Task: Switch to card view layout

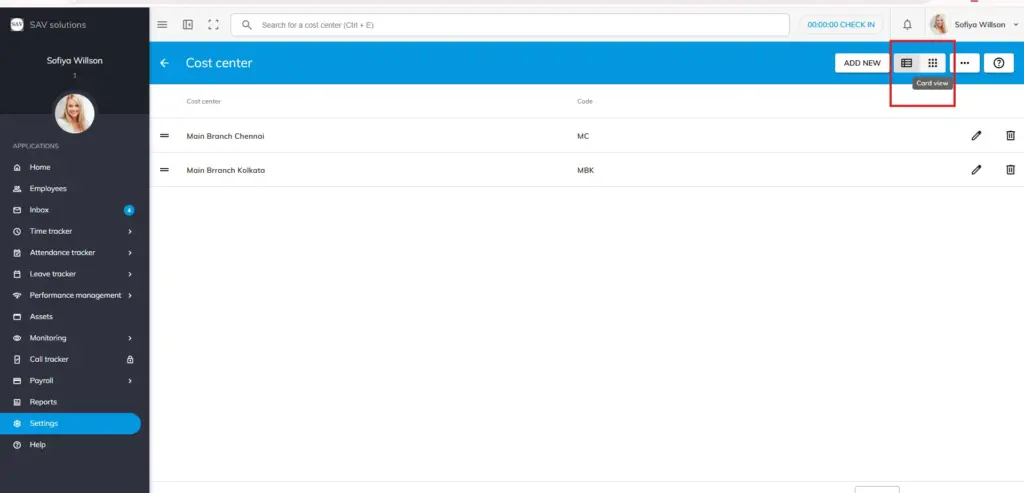Action: tap(933, 63)
